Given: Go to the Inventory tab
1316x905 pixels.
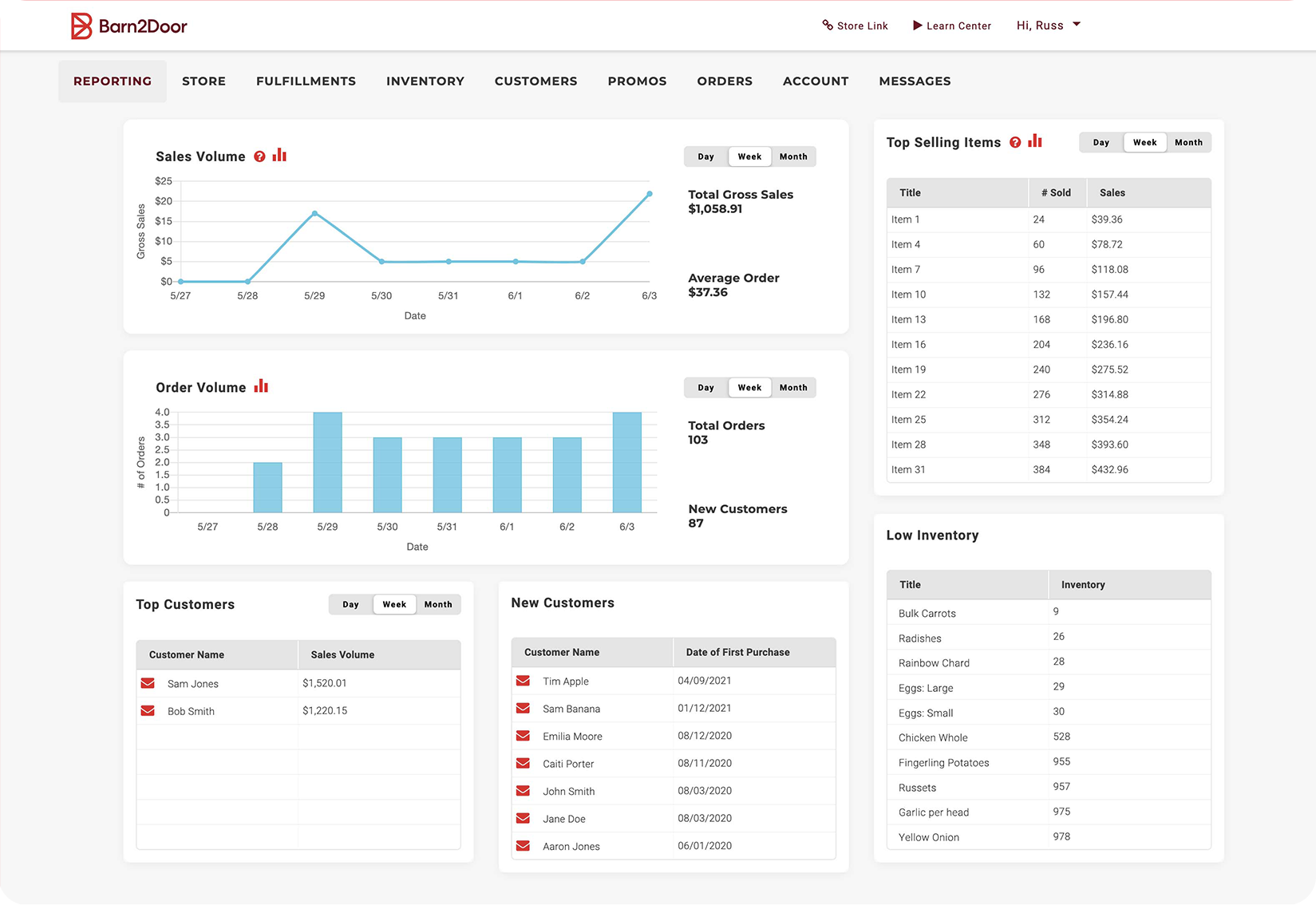Looking at the screenshot, I should click(425, 81).
